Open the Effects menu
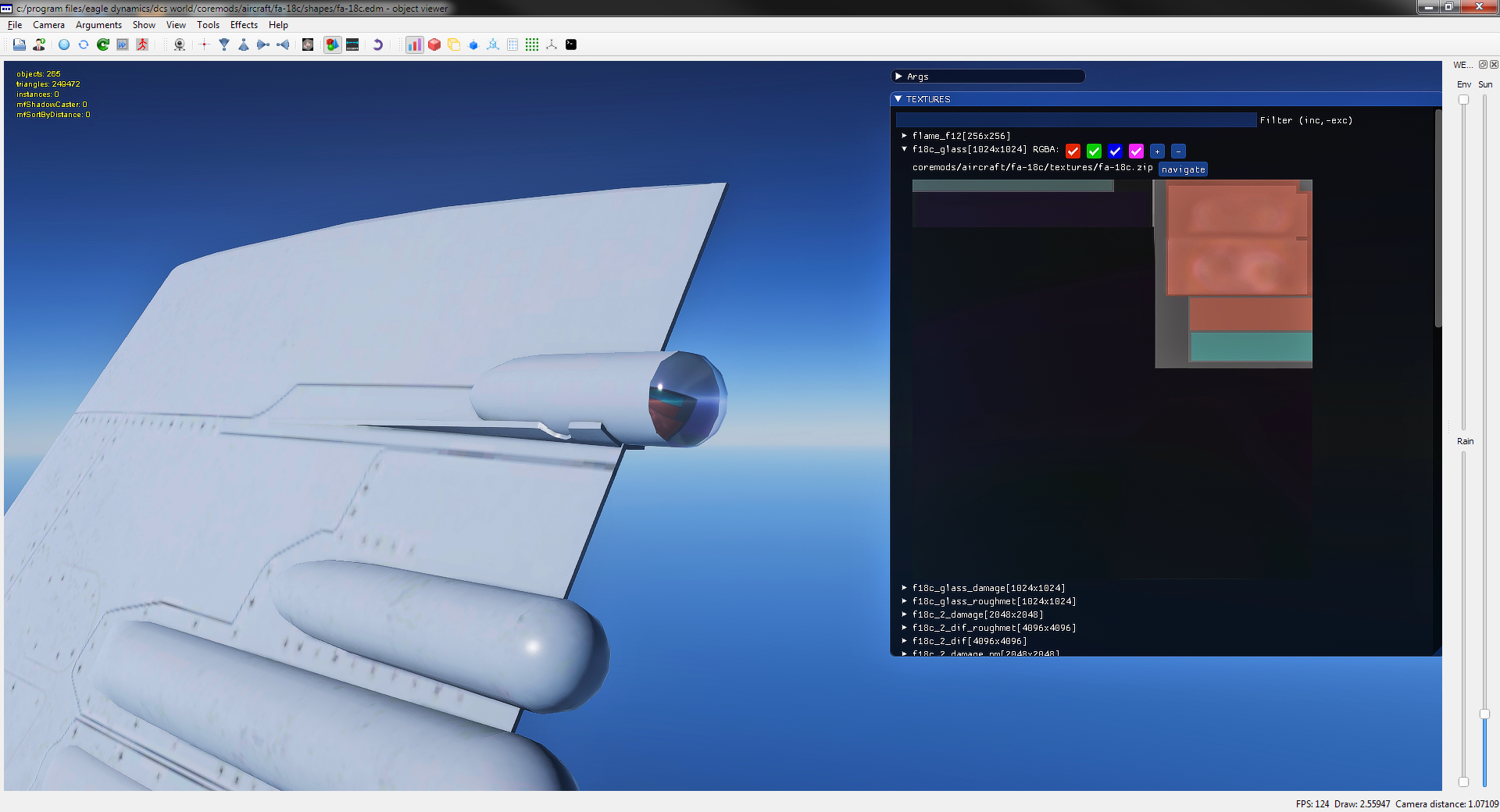This screenshot has height=812, width=1500. pos(244,25)
